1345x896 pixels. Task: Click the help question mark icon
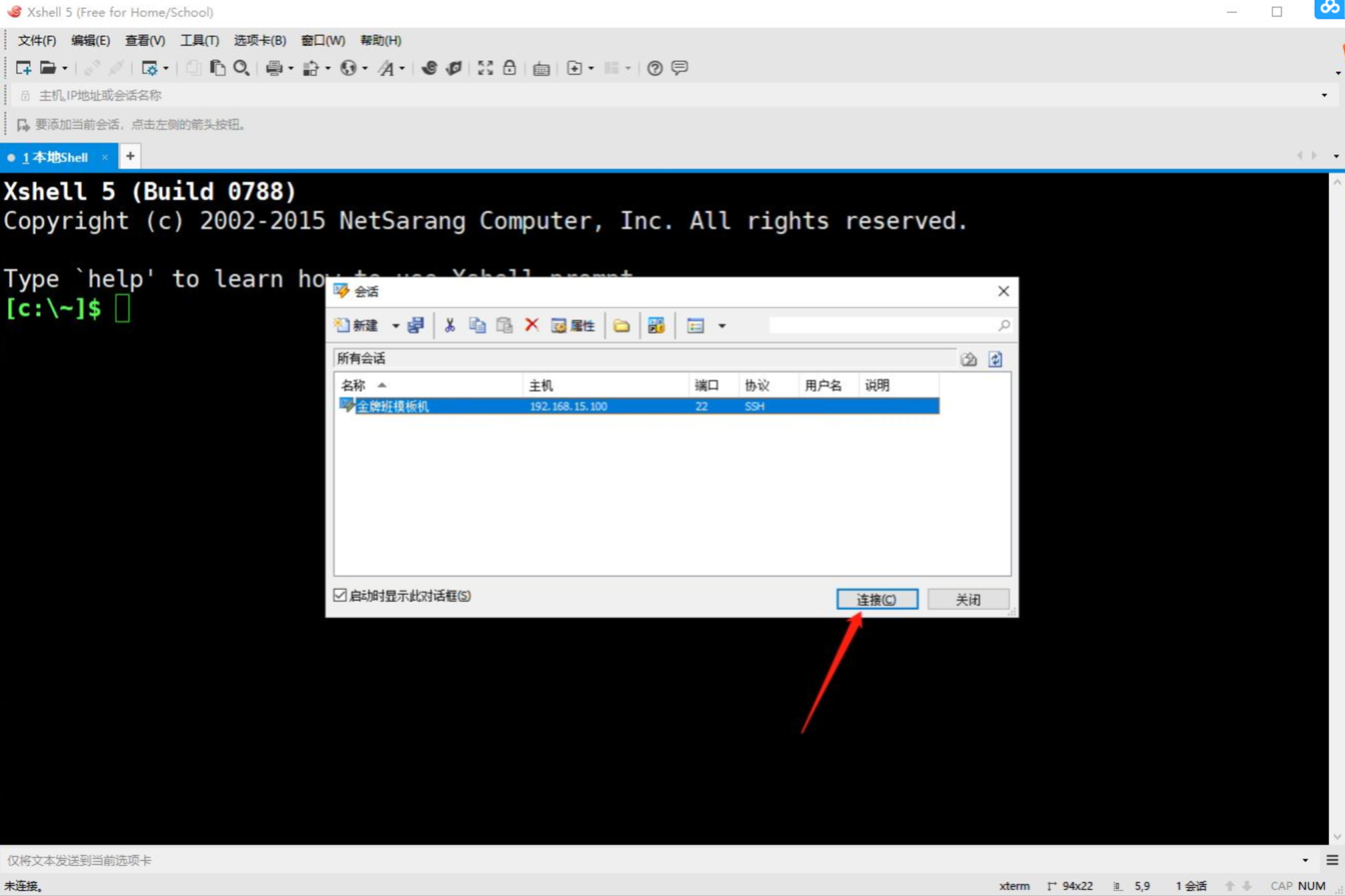[655, 68]
